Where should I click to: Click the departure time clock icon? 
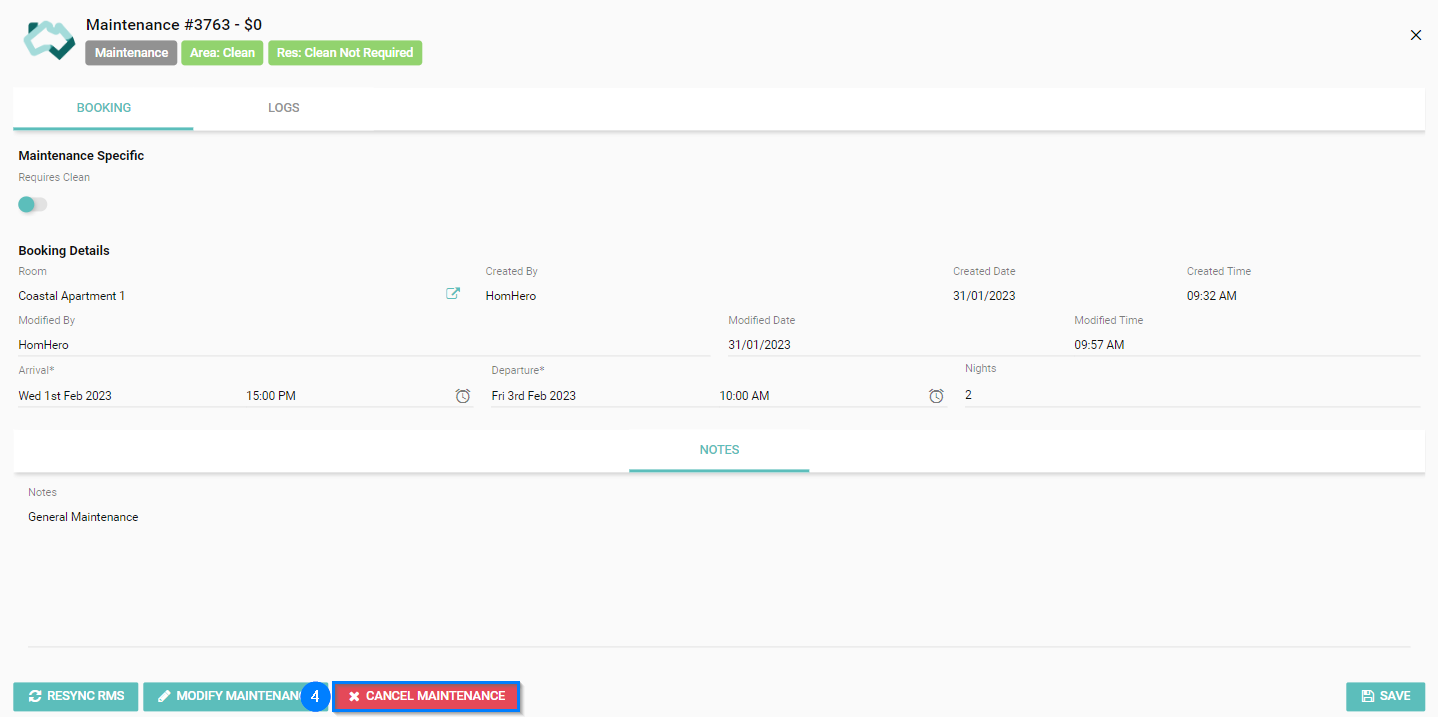[936, 396]
